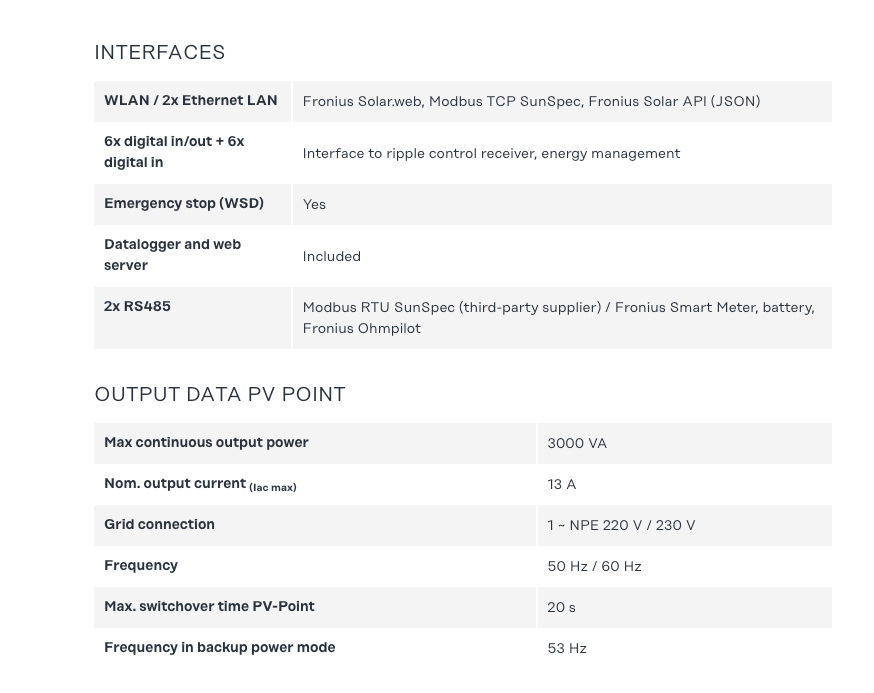Screen dimensions: 874x693
Task: Click the ripple control receiver description text
Action: click(491, 153)
